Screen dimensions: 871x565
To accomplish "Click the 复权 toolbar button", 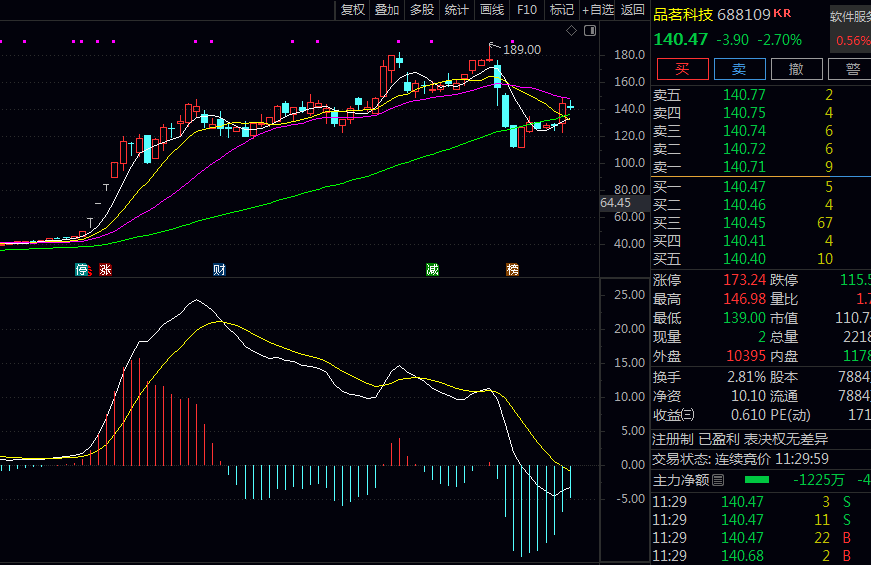I will pyautogui.click(x=353, y=10).
